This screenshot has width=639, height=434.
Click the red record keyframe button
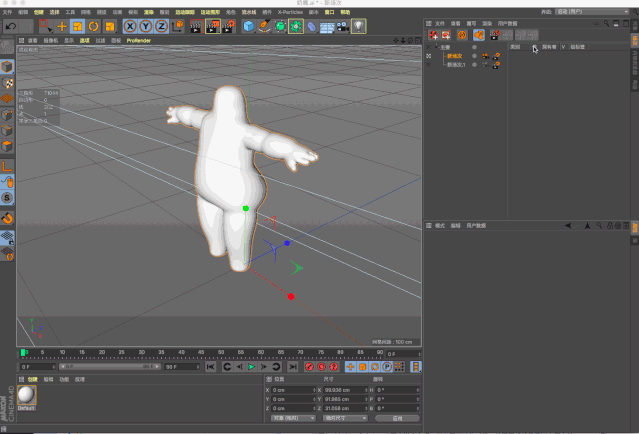(x=309, y=367)
